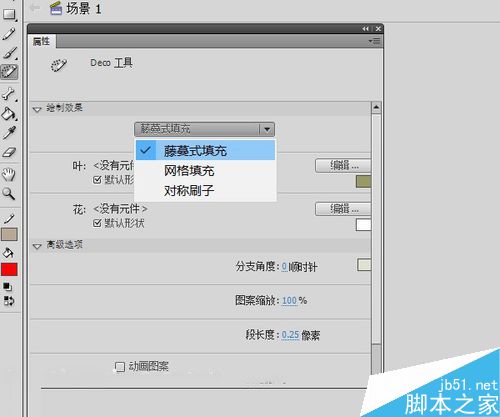Select the Bone tool
500x417 pixels.
tap(8, 94)
